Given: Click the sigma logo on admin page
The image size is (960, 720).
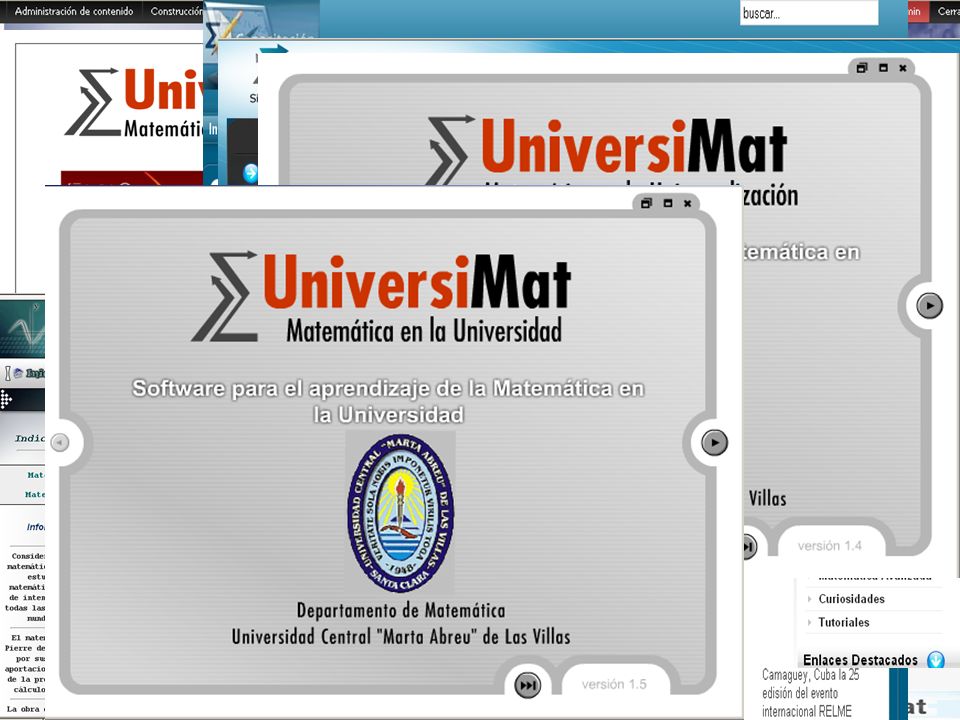Looking at the screenshot, I should 93,102.
